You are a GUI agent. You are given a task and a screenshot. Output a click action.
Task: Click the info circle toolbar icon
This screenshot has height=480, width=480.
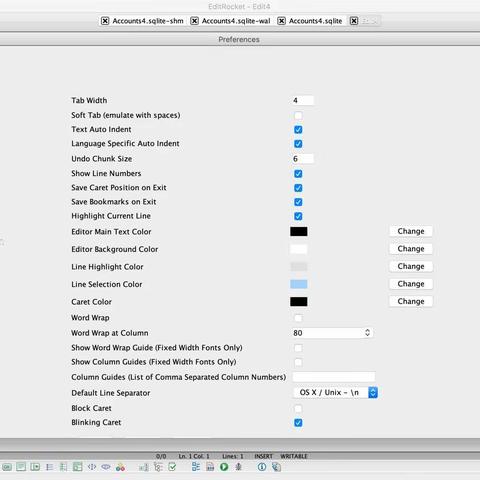click(x=262, y=467)
